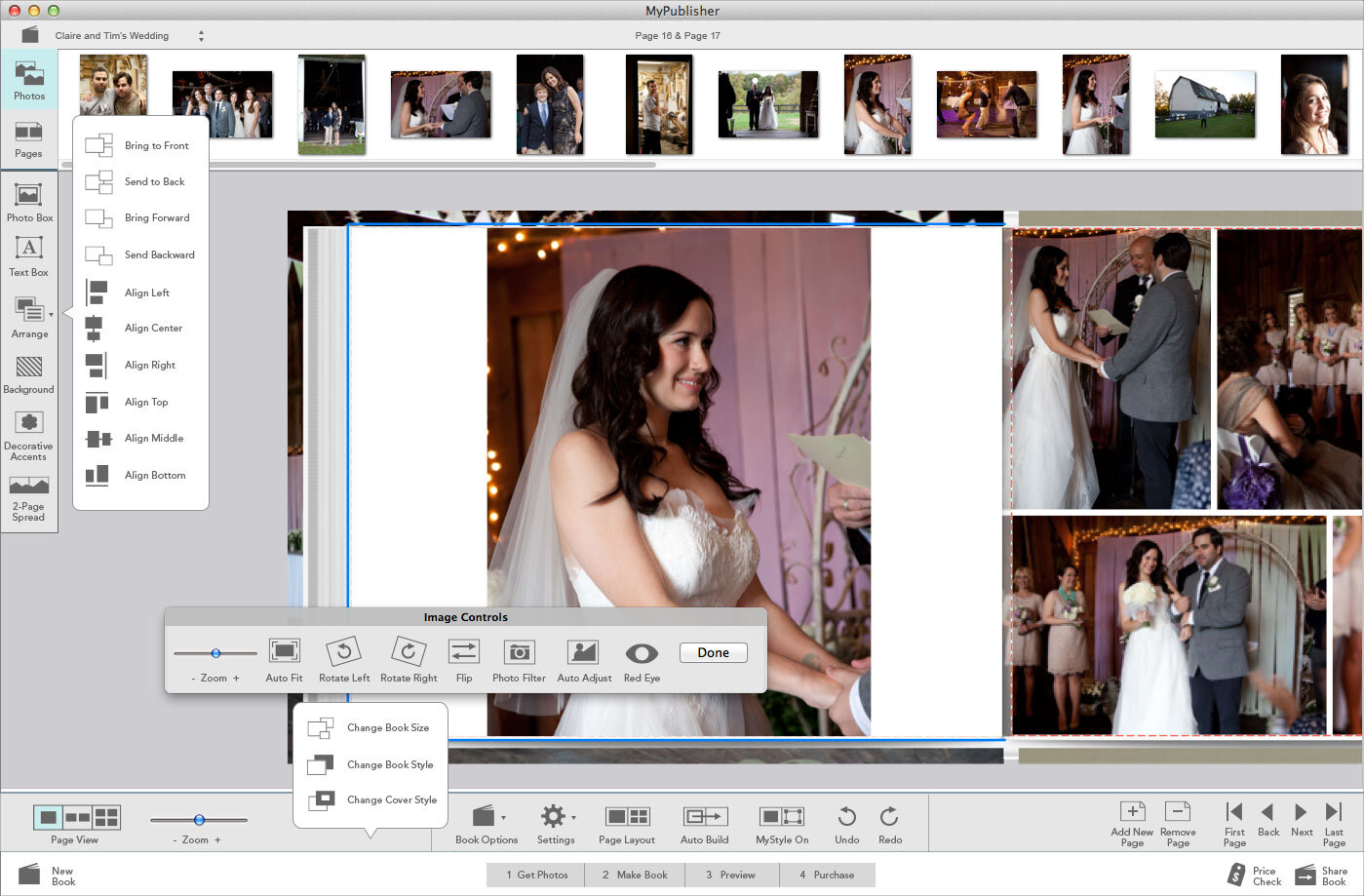Open Price Check
This screenshot has width=1364, height=896.
pos(1254,875)
